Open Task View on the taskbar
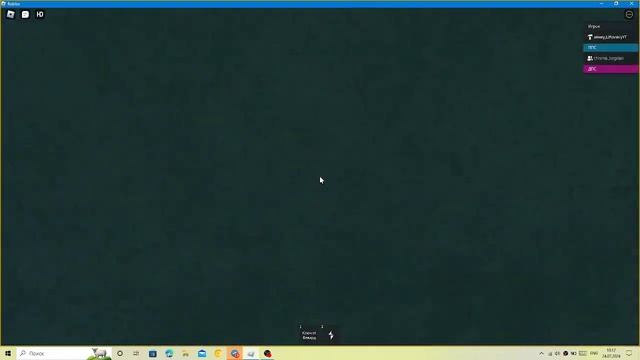 click(x=136, y=353)
